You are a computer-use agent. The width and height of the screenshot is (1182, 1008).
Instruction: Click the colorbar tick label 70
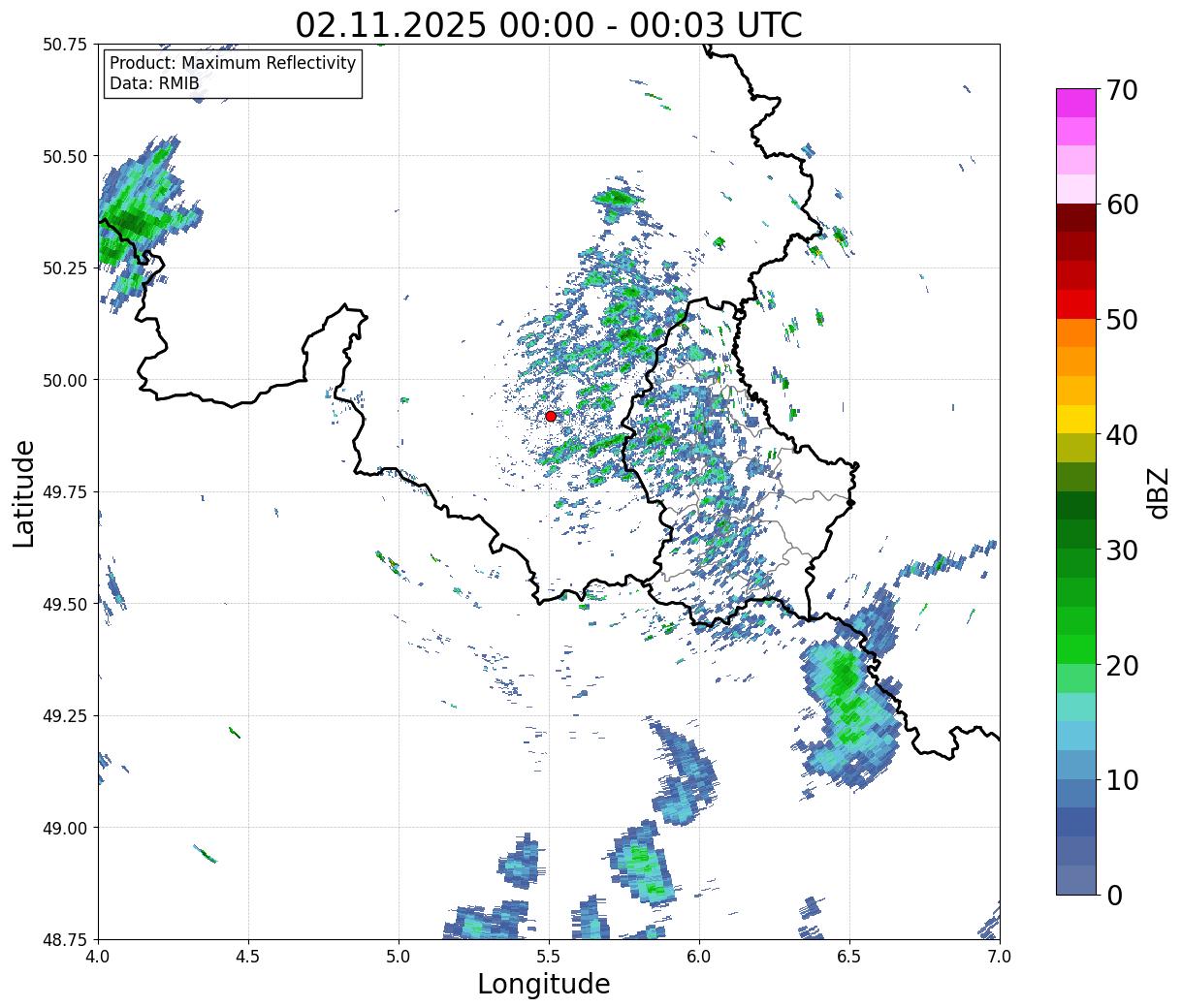pos(1122,90)
